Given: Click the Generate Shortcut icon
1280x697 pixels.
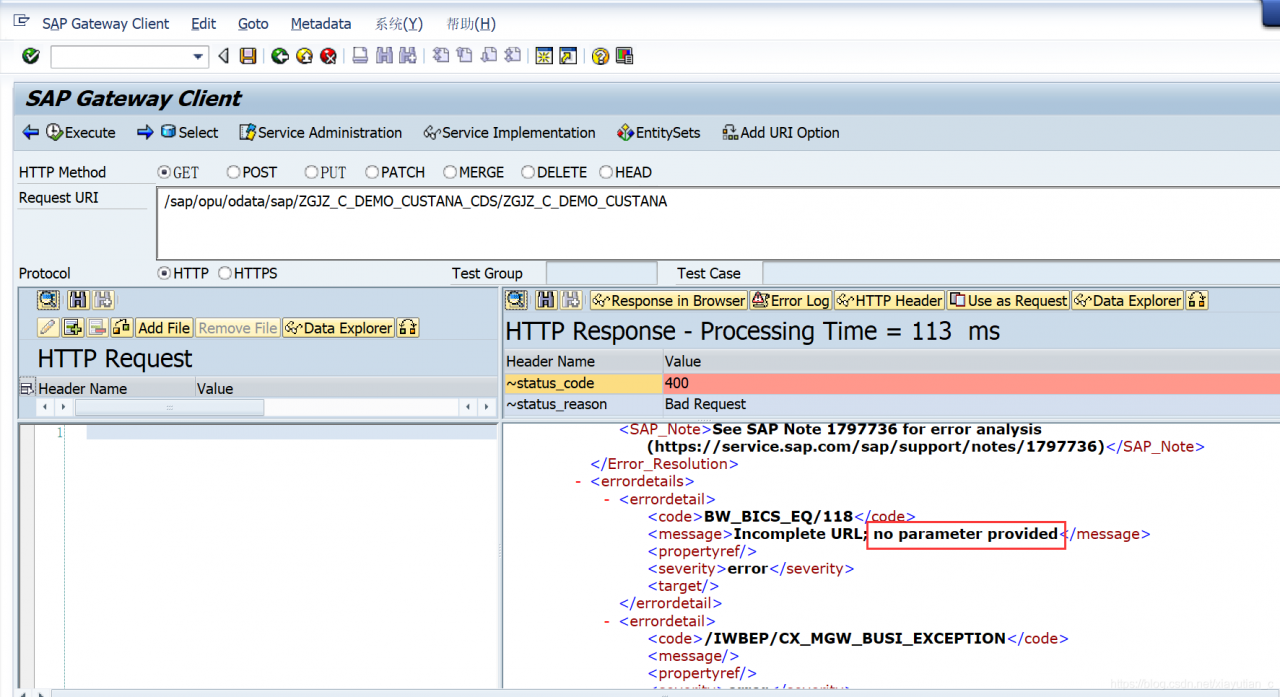Looking at the screenshot, I should tap(567, 56).
